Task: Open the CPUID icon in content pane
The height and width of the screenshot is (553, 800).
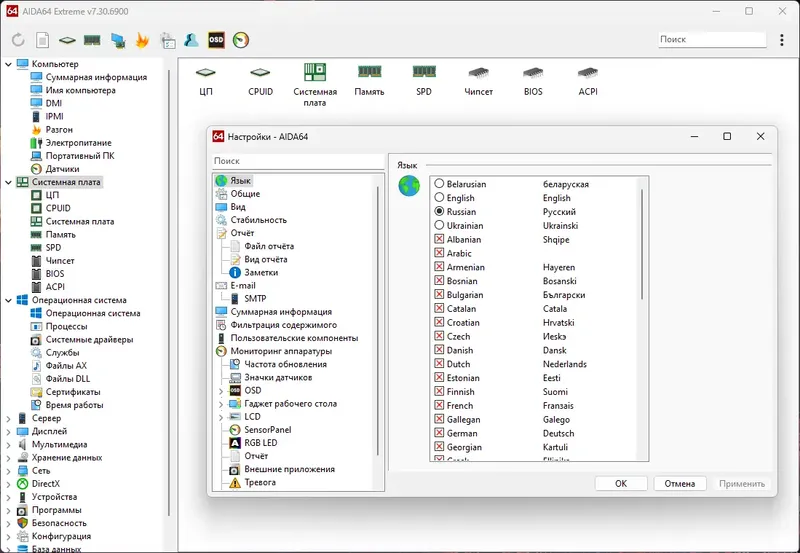Action: [x=260, y=81]
